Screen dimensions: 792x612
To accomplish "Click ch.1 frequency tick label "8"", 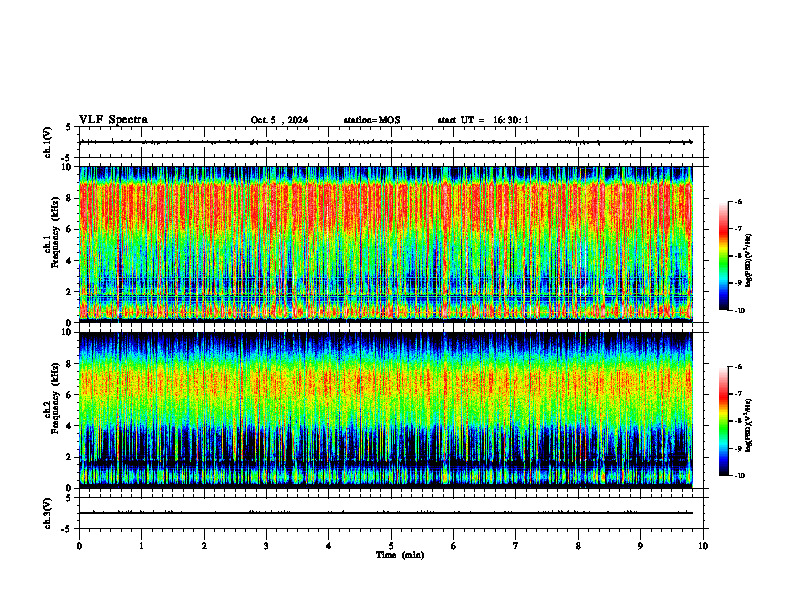I will pyautogui.click(x=70, y=198).
